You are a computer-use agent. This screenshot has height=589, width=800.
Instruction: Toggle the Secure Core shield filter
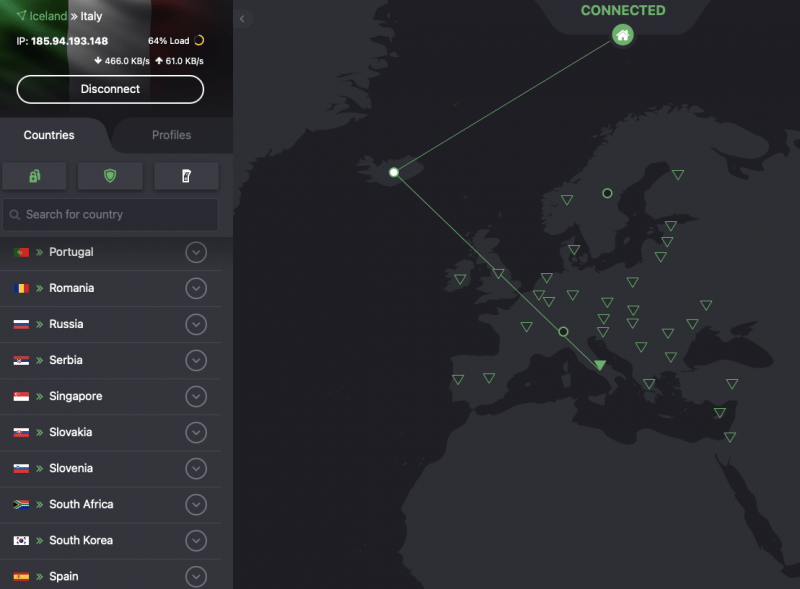click(x=110, y=175)
